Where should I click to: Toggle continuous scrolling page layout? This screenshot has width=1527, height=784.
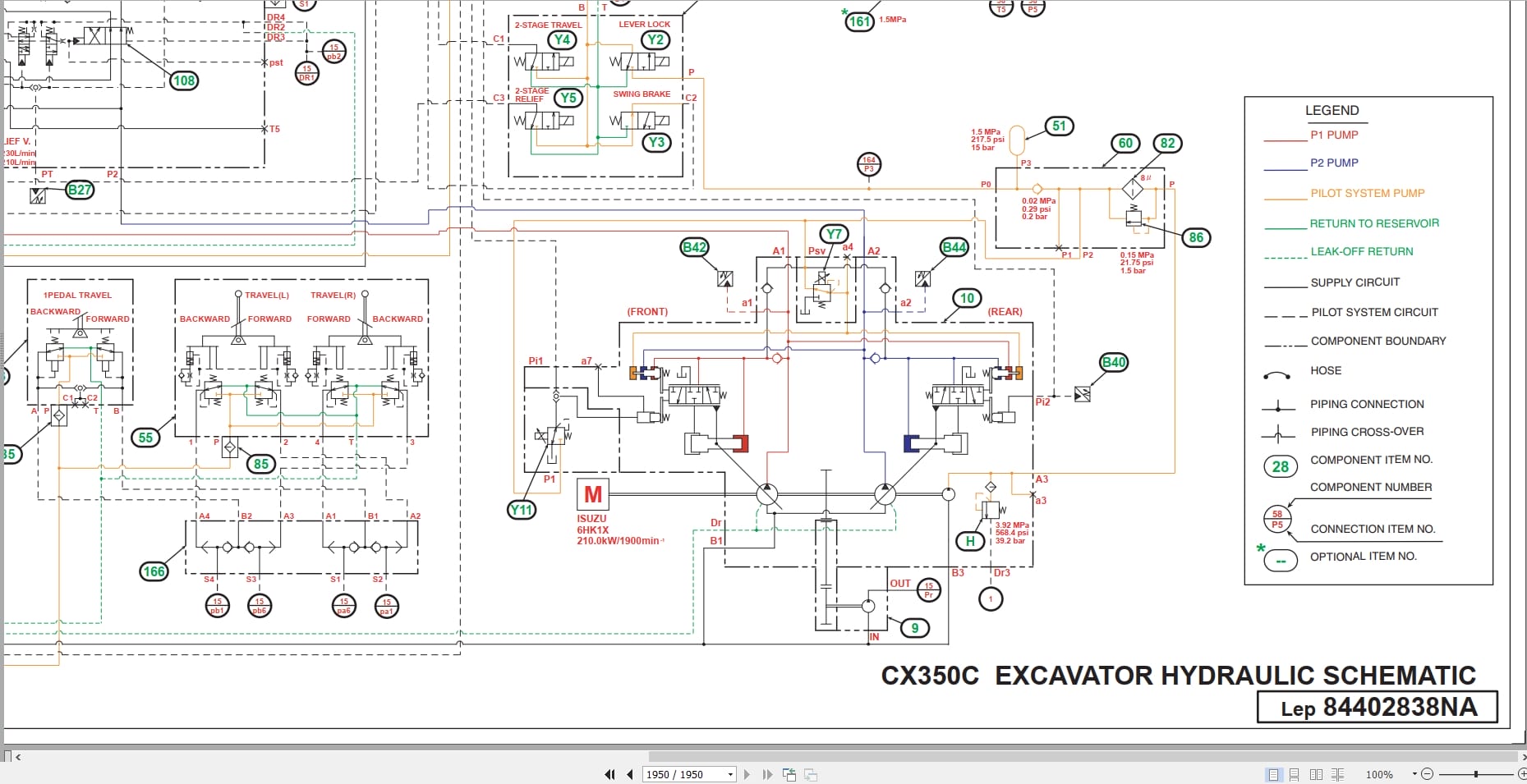pyautogui.click(x=1295, y=774)
